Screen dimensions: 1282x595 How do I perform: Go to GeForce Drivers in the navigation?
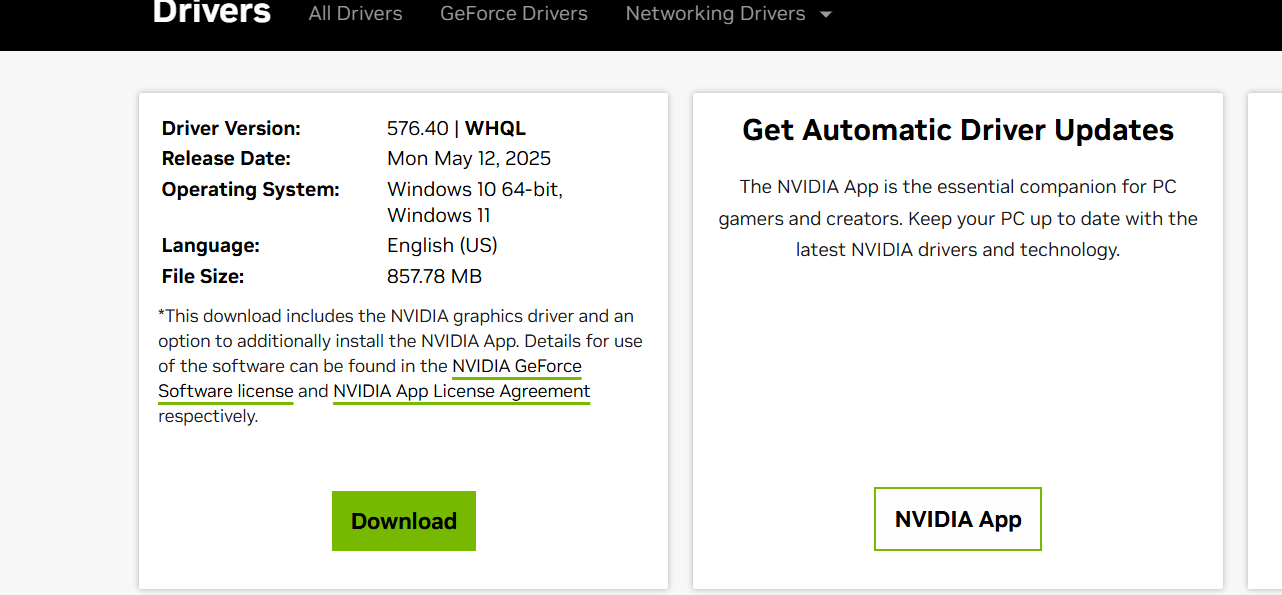coord(514,14)
